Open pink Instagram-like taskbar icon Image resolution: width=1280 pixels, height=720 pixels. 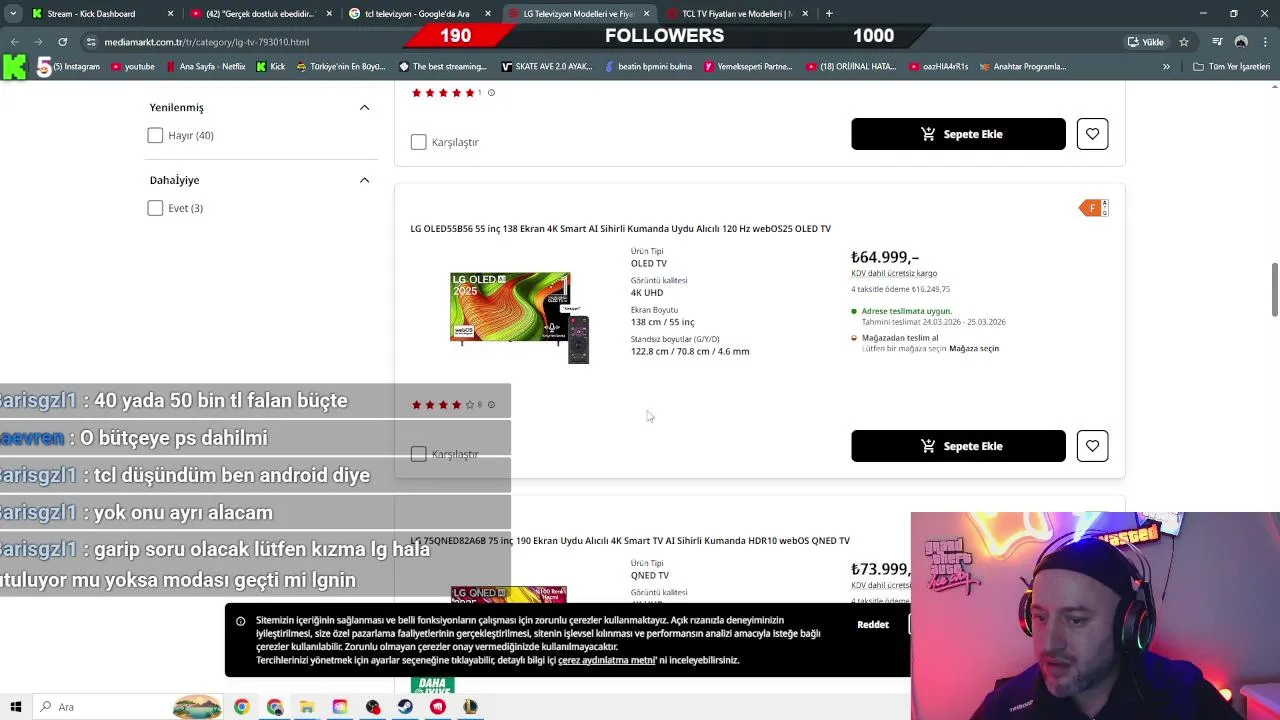pyautogui.click(x=340, y=707)
